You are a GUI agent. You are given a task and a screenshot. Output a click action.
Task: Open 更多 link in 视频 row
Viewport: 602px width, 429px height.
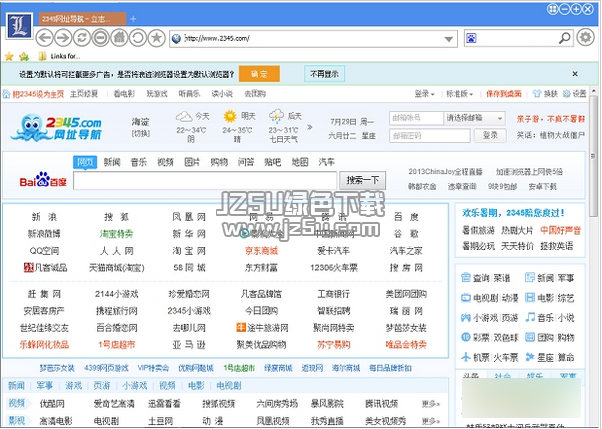[x=430, y=404]
